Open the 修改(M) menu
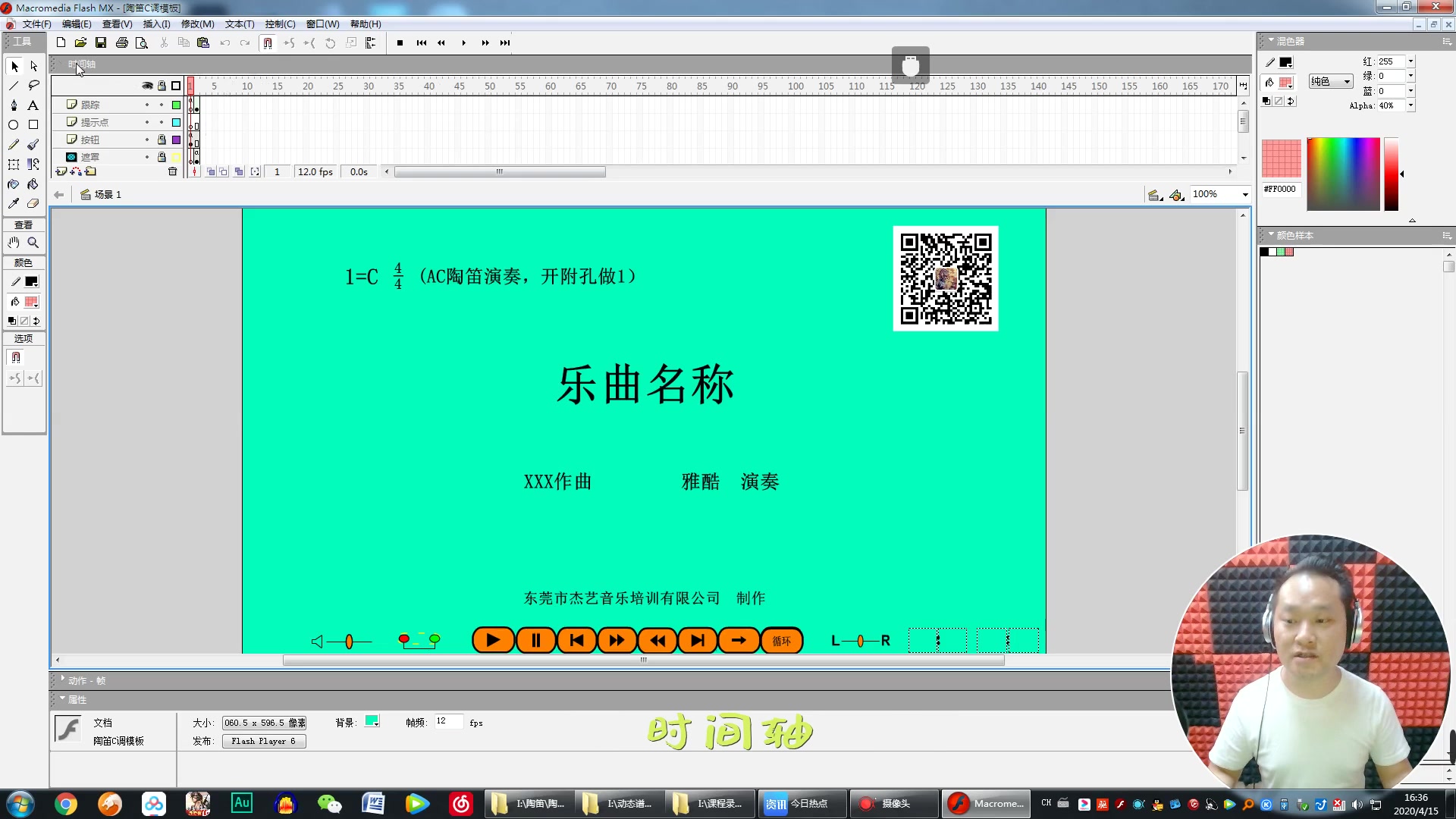 pyautogui.click(x=198, y=24)
